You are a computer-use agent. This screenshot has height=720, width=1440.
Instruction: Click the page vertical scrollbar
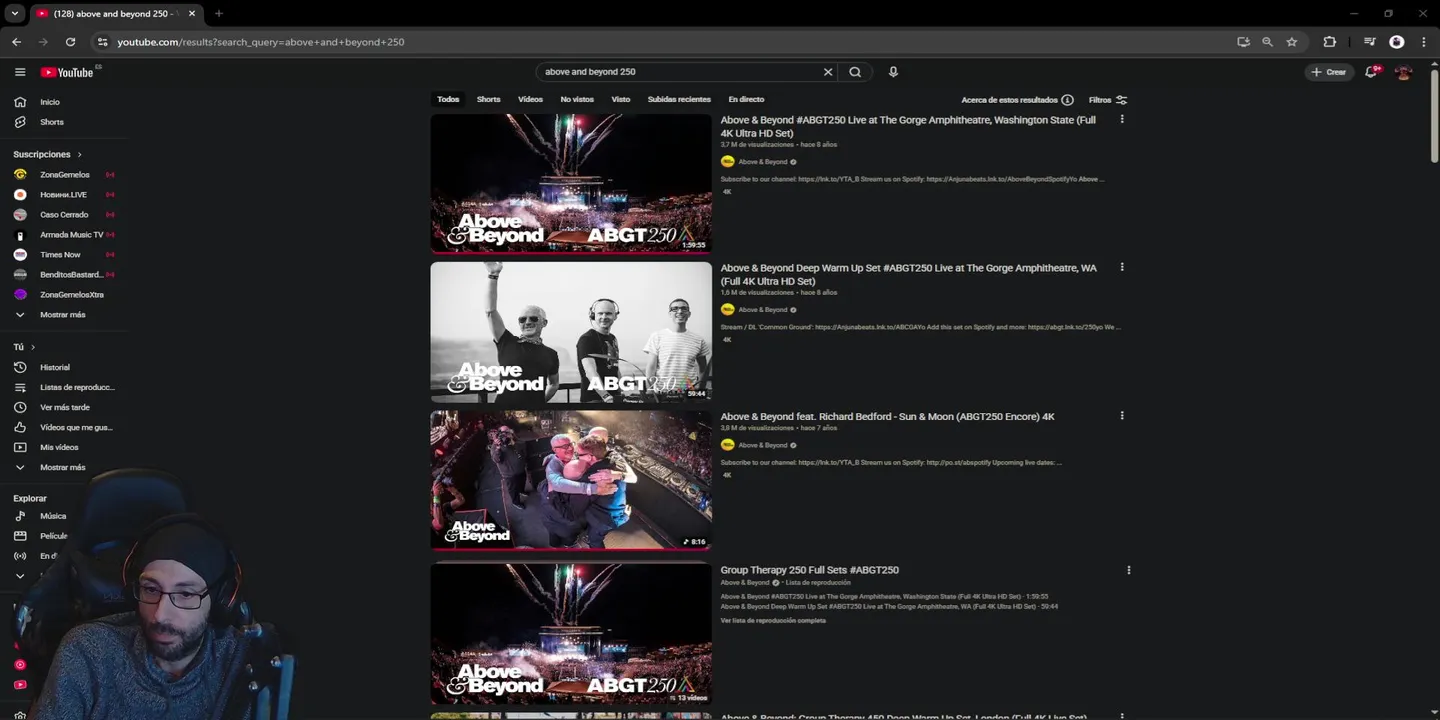(x=1434, y=115)
